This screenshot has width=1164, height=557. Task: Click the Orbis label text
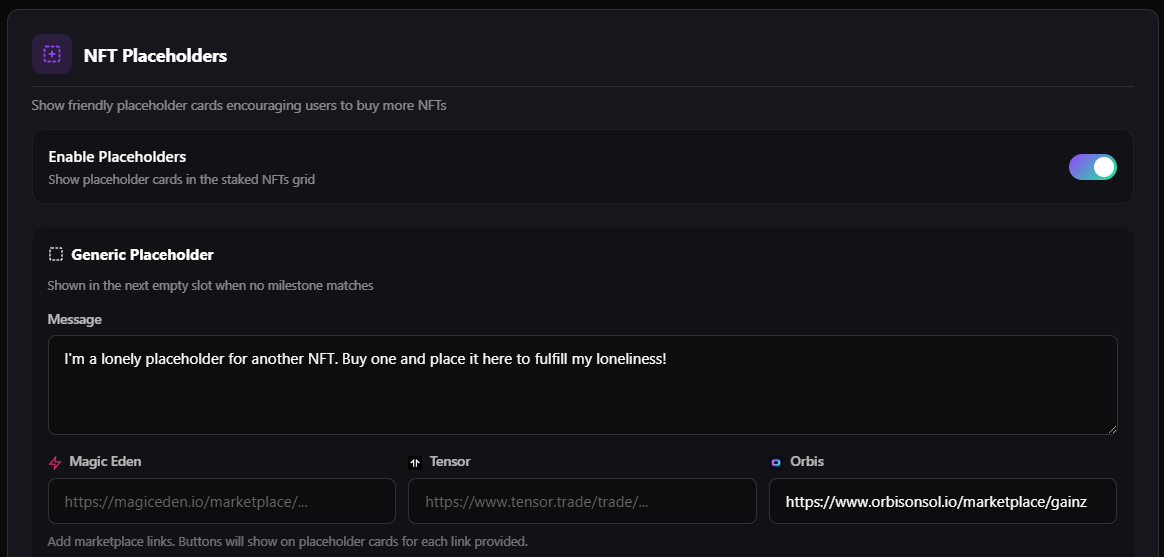click(807, 462)
